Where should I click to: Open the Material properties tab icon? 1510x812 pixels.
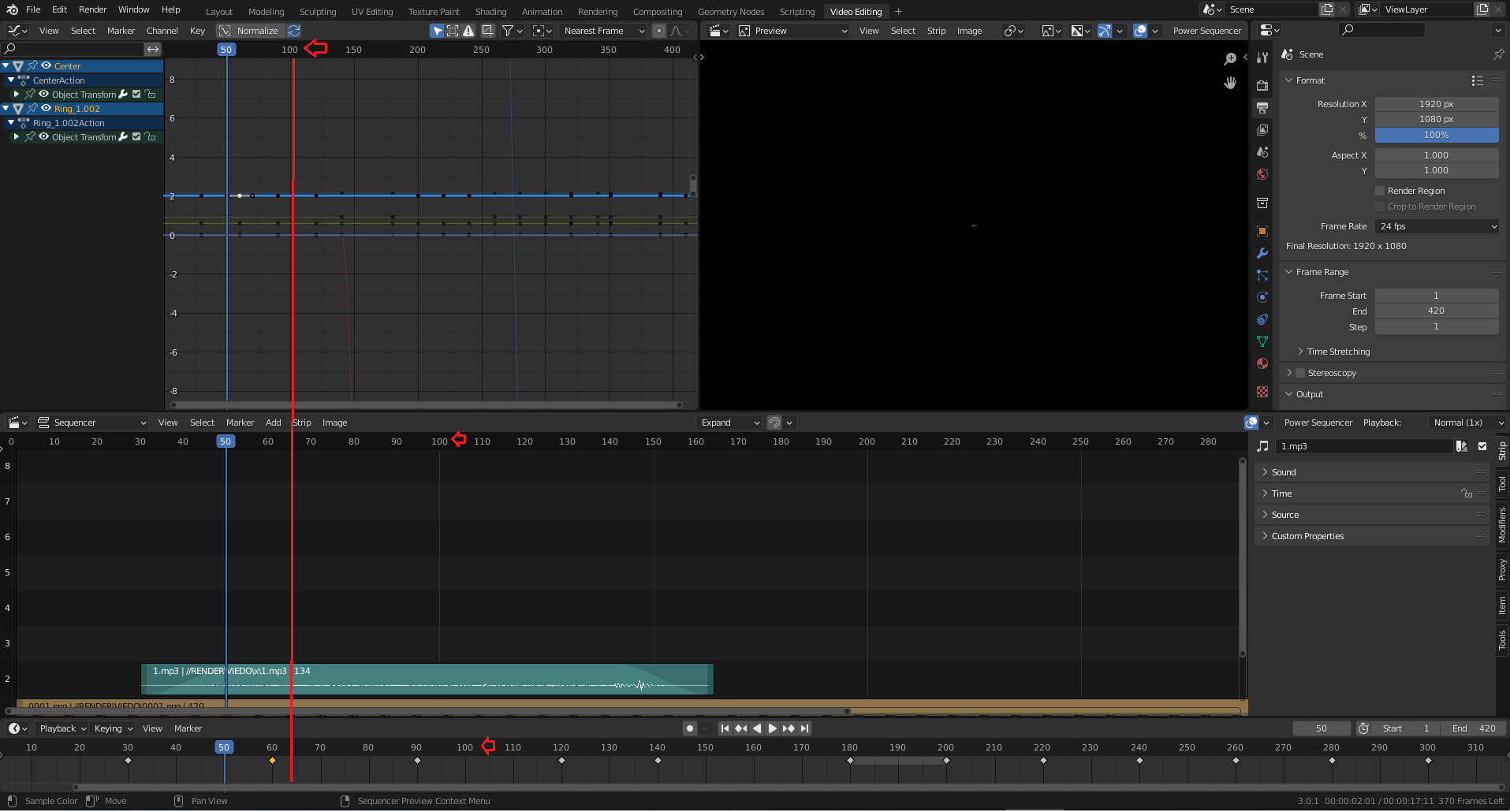tap(1262, 363)
